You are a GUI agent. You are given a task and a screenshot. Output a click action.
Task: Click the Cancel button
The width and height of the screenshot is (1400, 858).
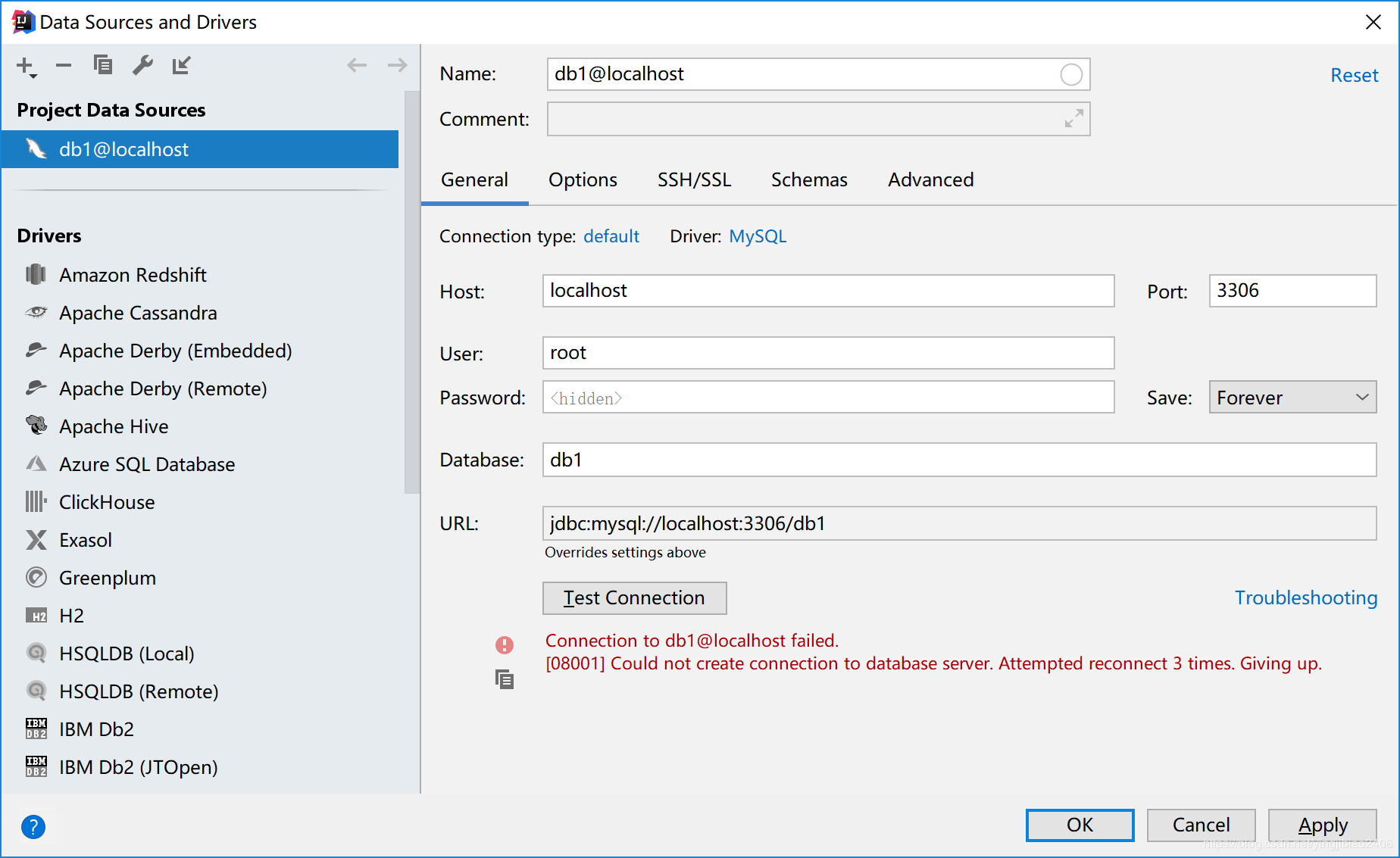click(x=1201, y=825)
